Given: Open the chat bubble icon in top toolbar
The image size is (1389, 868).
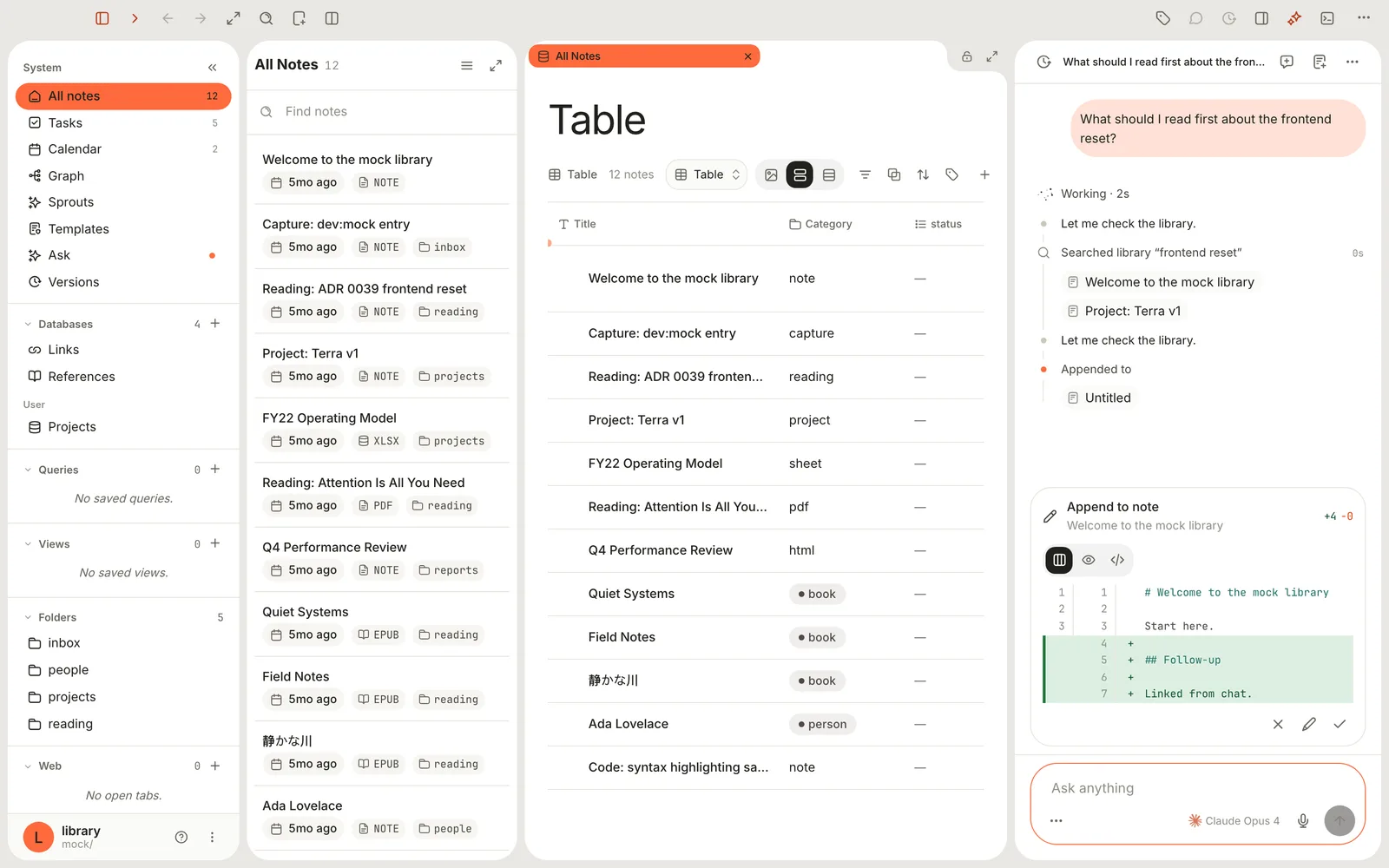Looking at the screenshot, I should tap(1196, 18).
